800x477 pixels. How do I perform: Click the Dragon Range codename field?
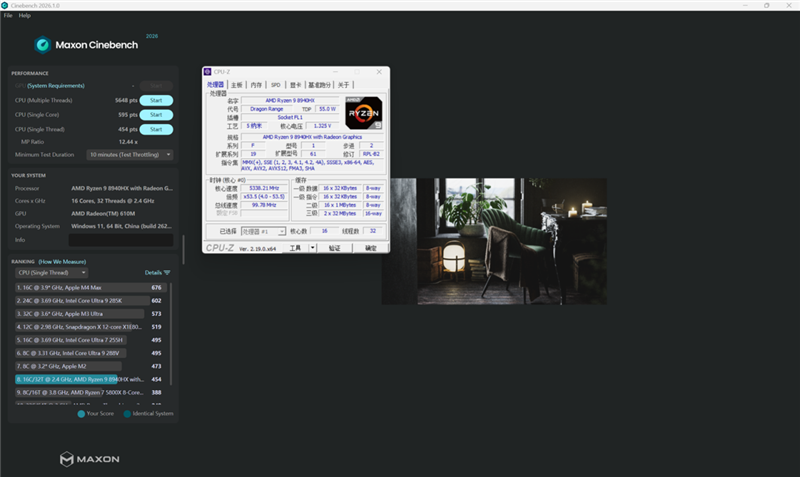(266, 109)
